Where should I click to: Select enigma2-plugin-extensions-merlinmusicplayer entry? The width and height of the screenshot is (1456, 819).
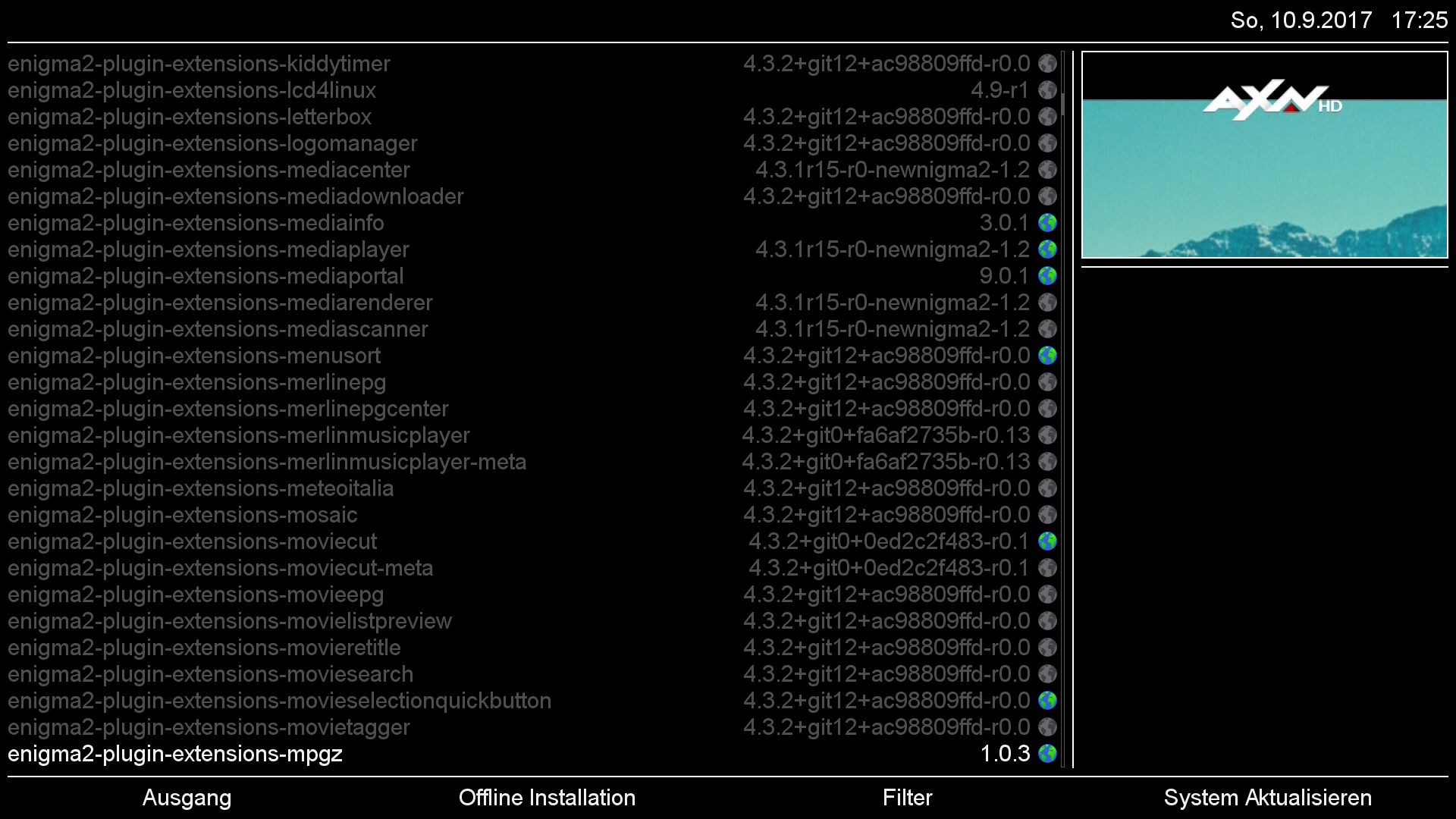click(532, 435)
